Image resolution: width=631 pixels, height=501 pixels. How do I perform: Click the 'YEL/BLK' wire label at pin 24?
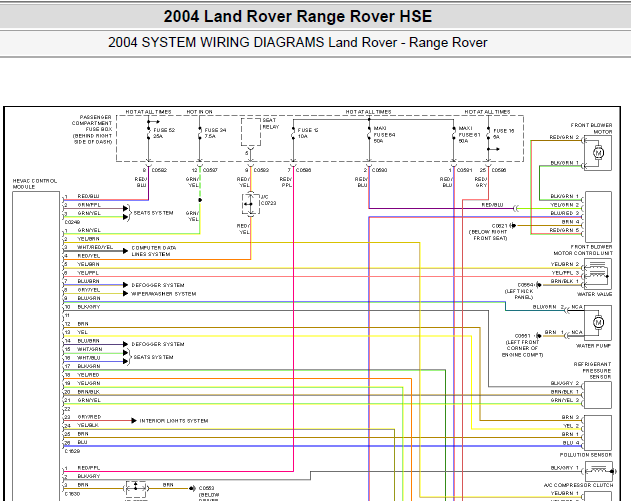click(88, 425)
